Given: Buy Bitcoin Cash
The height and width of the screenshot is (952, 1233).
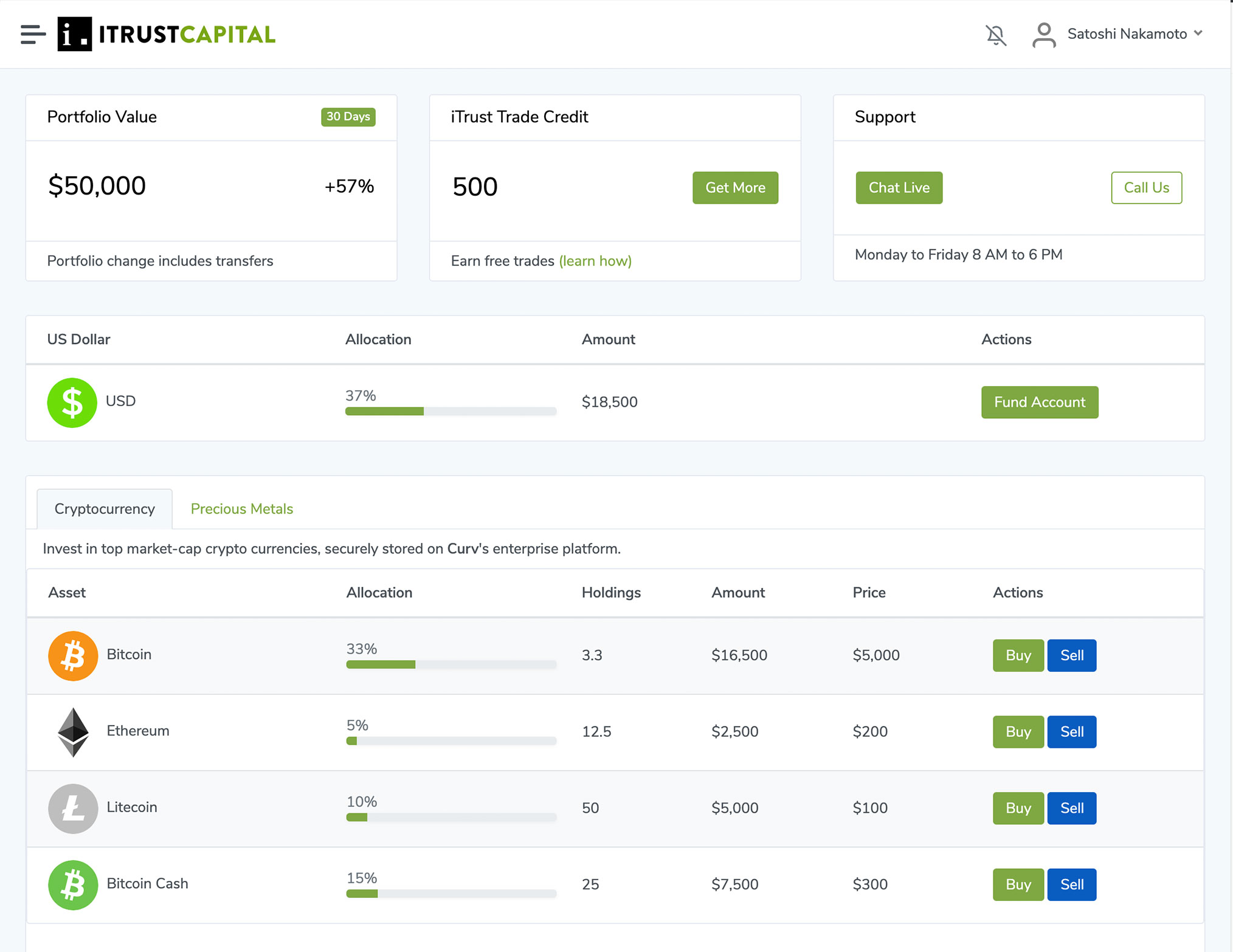Looking at the screenshot, I should pos(1018,885).
